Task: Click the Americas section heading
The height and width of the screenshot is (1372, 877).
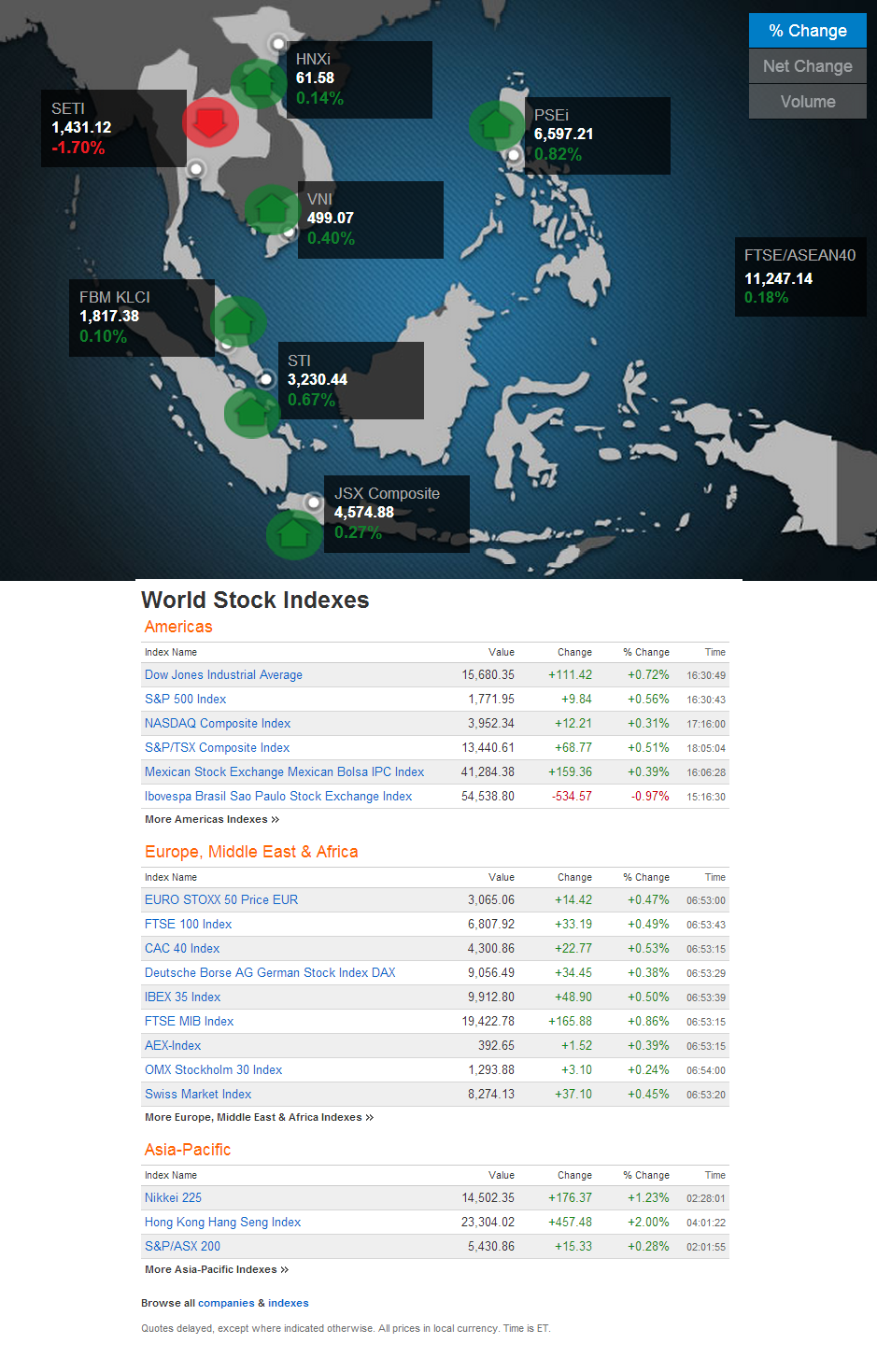Action: click(x=178, y=627)
